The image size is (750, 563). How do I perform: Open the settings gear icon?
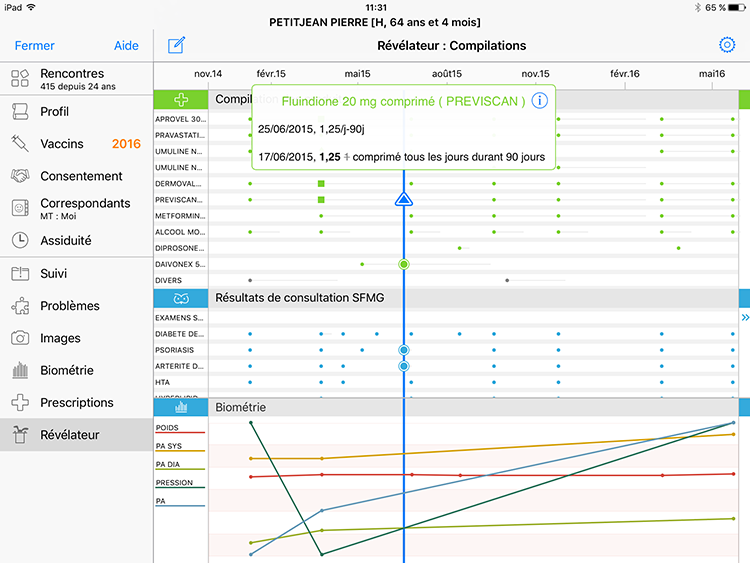(x=727, y=45)
